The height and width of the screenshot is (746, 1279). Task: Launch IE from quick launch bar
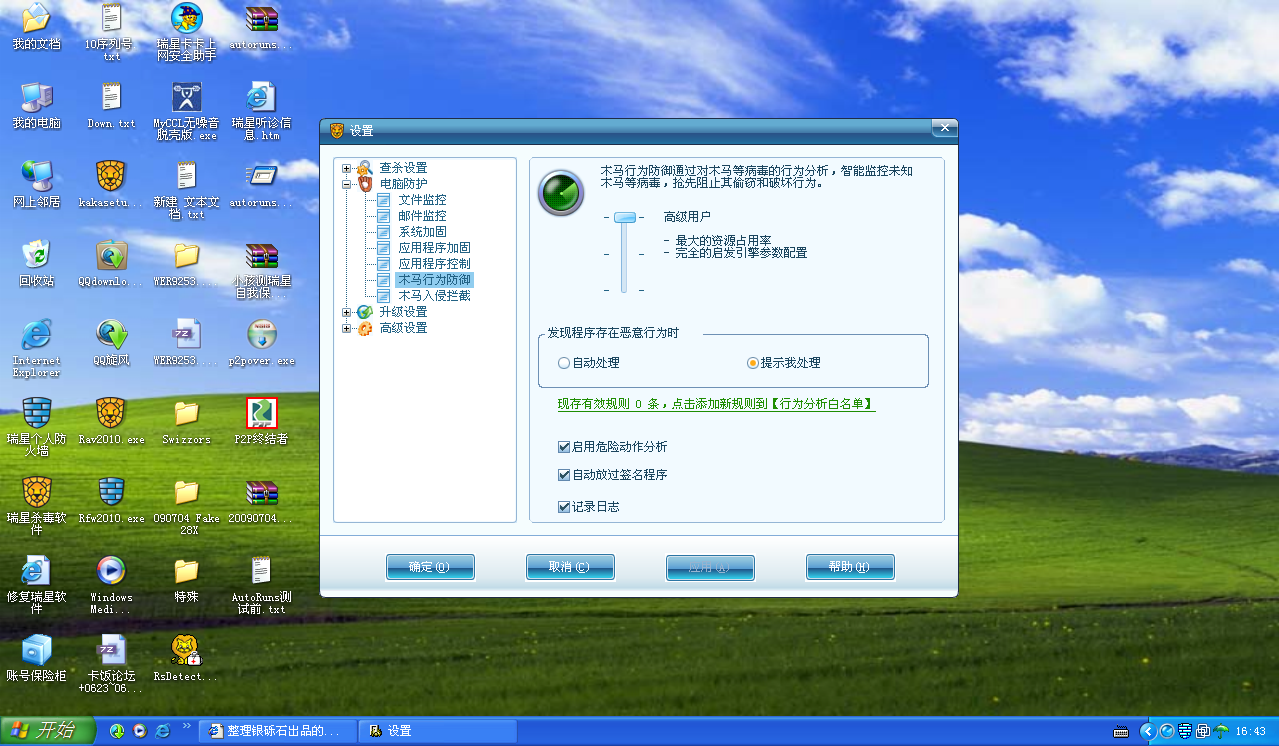click(163, 731)
